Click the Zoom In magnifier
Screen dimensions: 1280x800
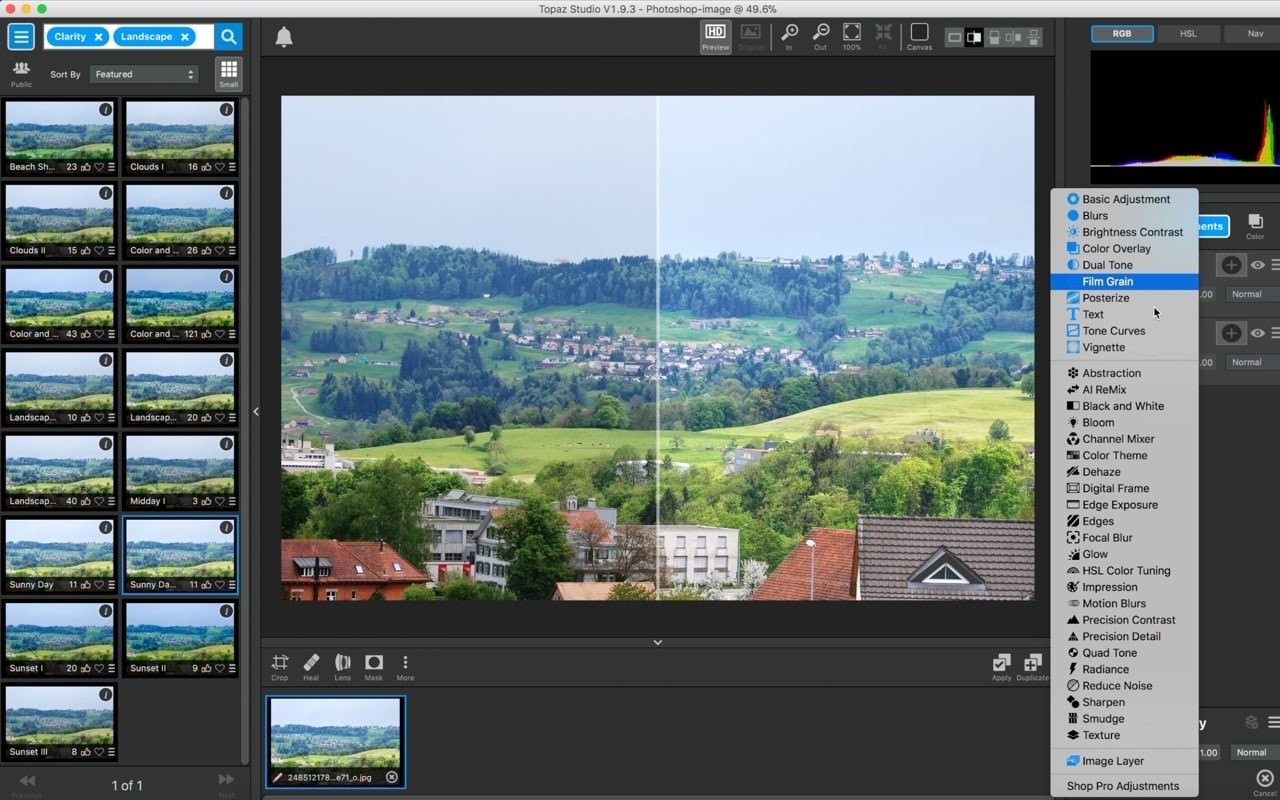(x=789, y=37)
